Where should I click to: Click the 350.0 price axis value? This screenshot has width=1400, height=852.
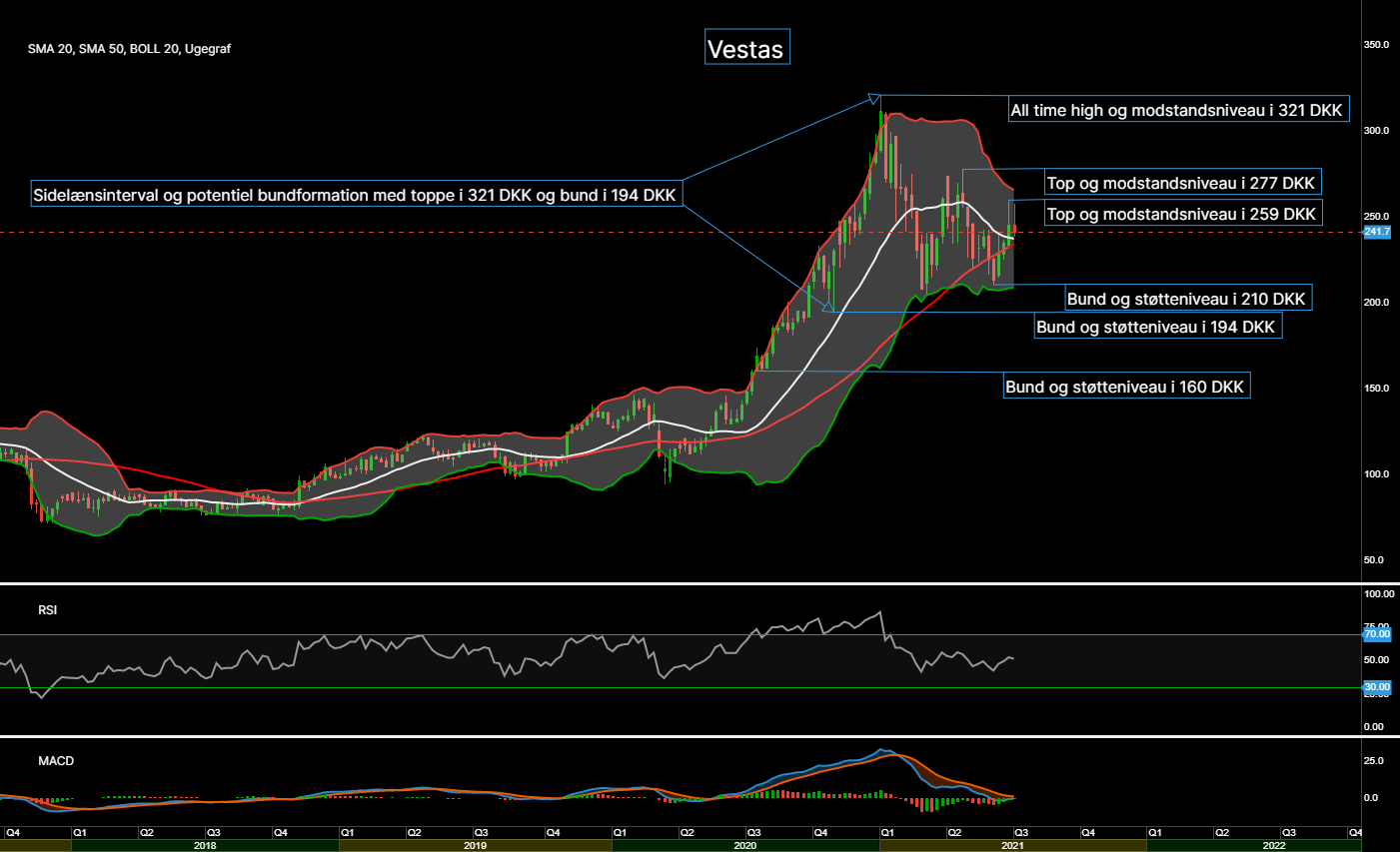click(x=1377, y=45)
